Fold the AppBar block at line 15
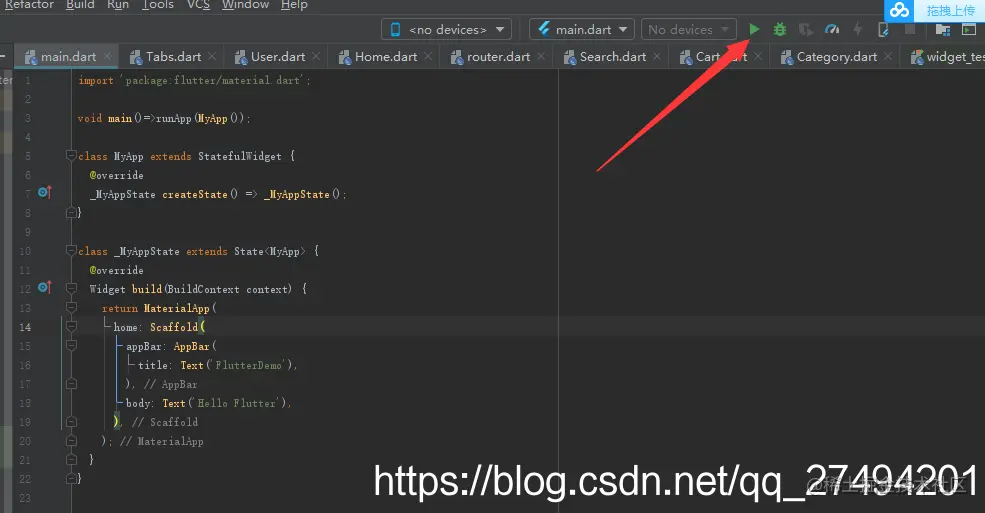 point(71,345)
